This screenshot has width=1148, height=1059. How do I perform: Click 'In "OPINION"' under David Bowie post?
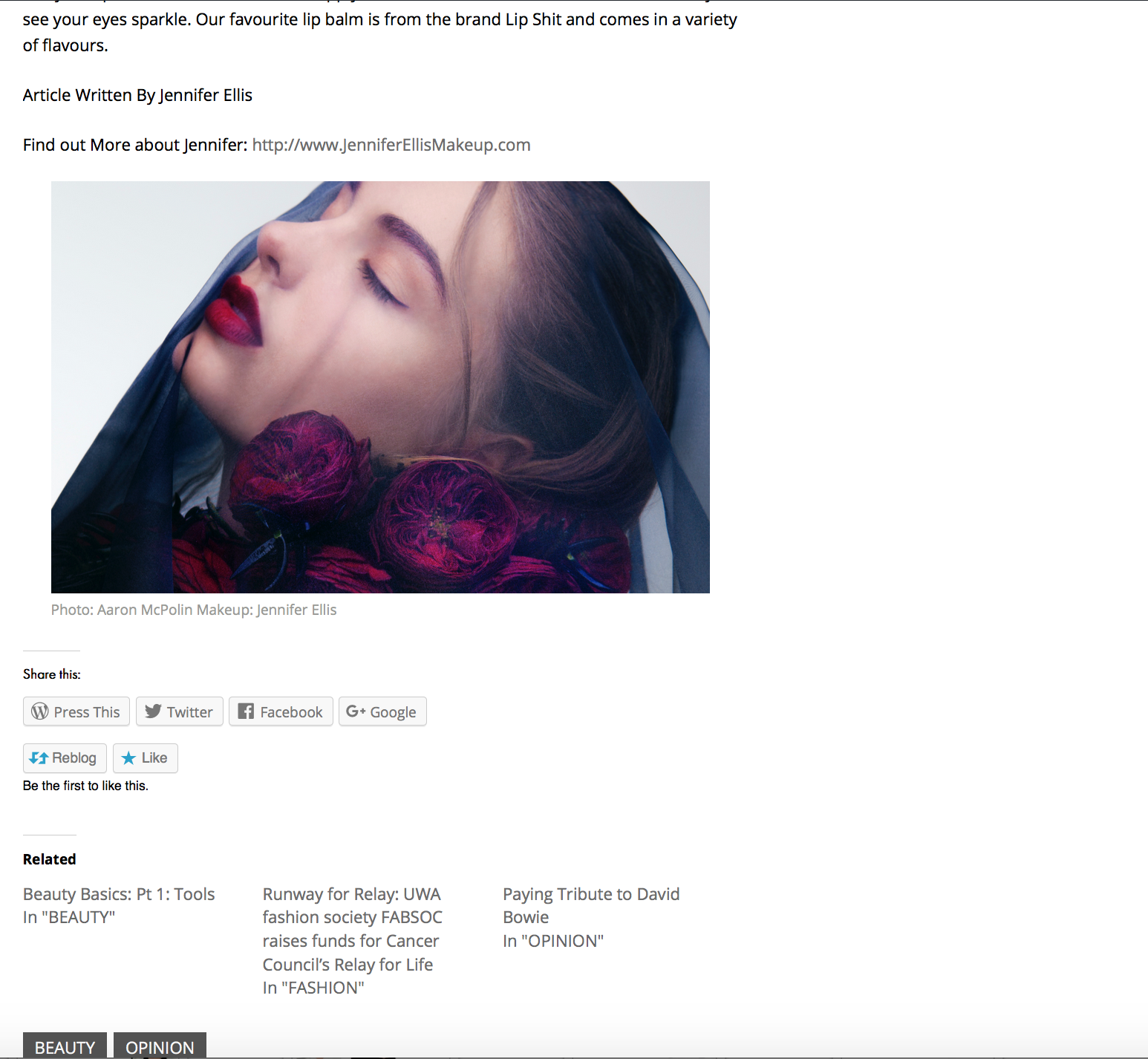pos(553,941)
